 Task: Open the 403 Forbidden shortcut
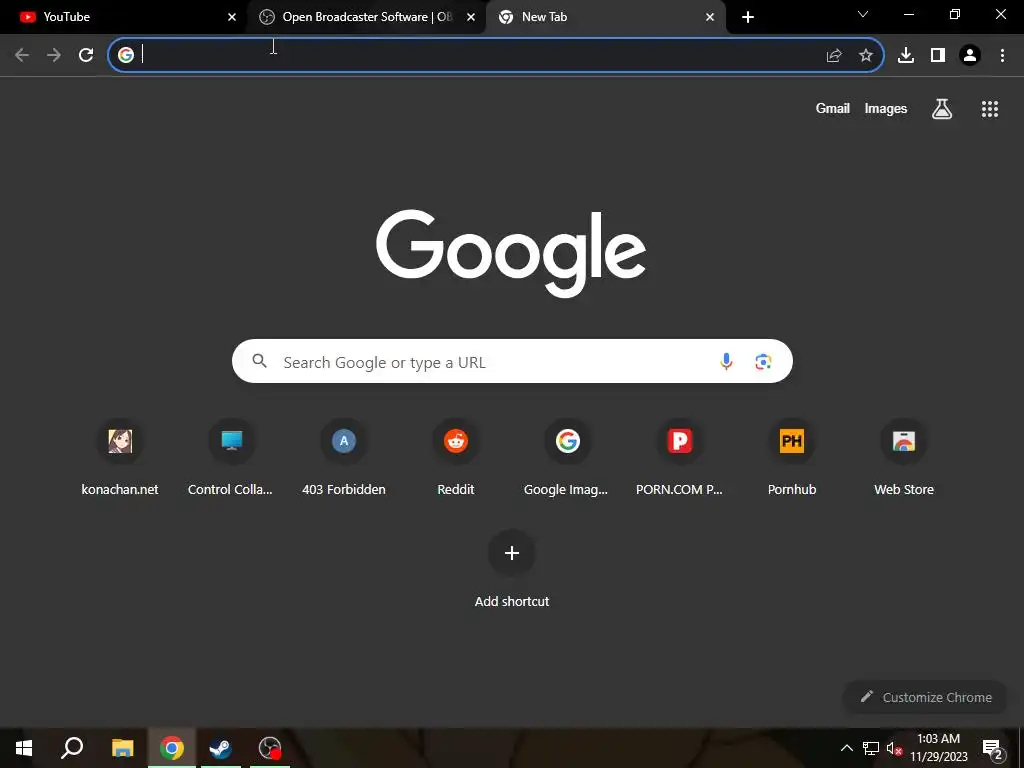point(344,458)
